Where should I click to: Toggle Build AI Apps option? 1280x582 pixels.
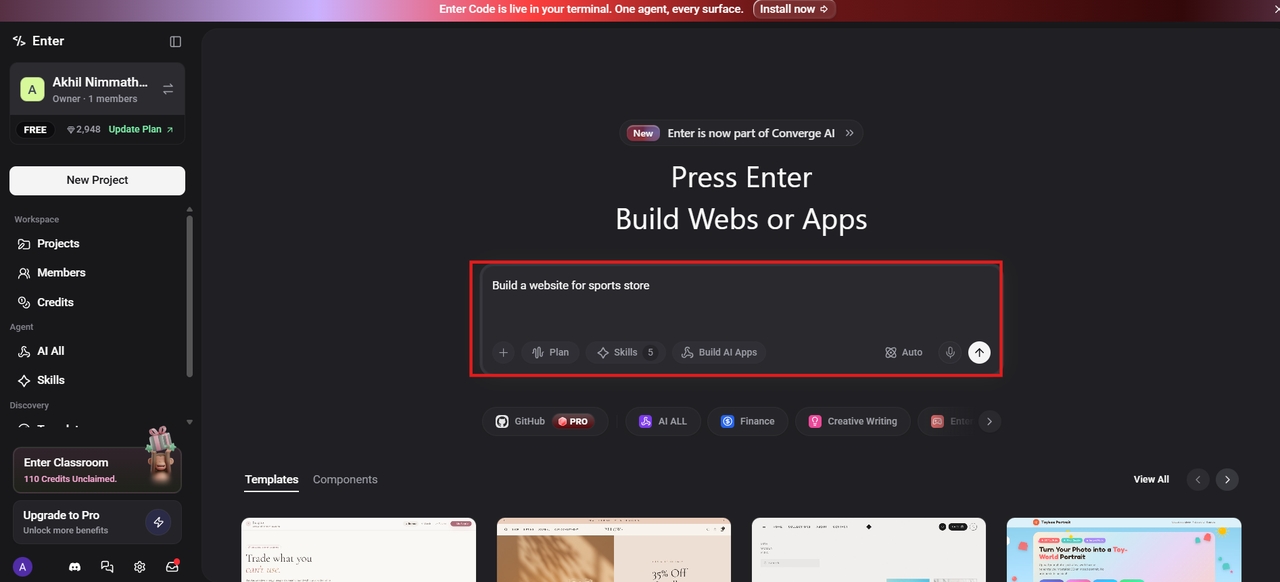(719, 352)
